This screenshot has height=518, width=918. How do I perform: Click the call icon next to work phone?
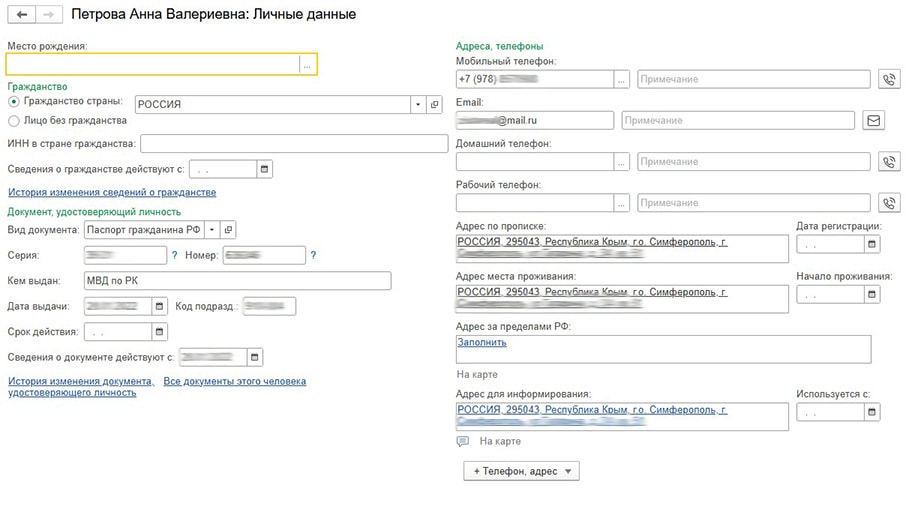(888, 203)
